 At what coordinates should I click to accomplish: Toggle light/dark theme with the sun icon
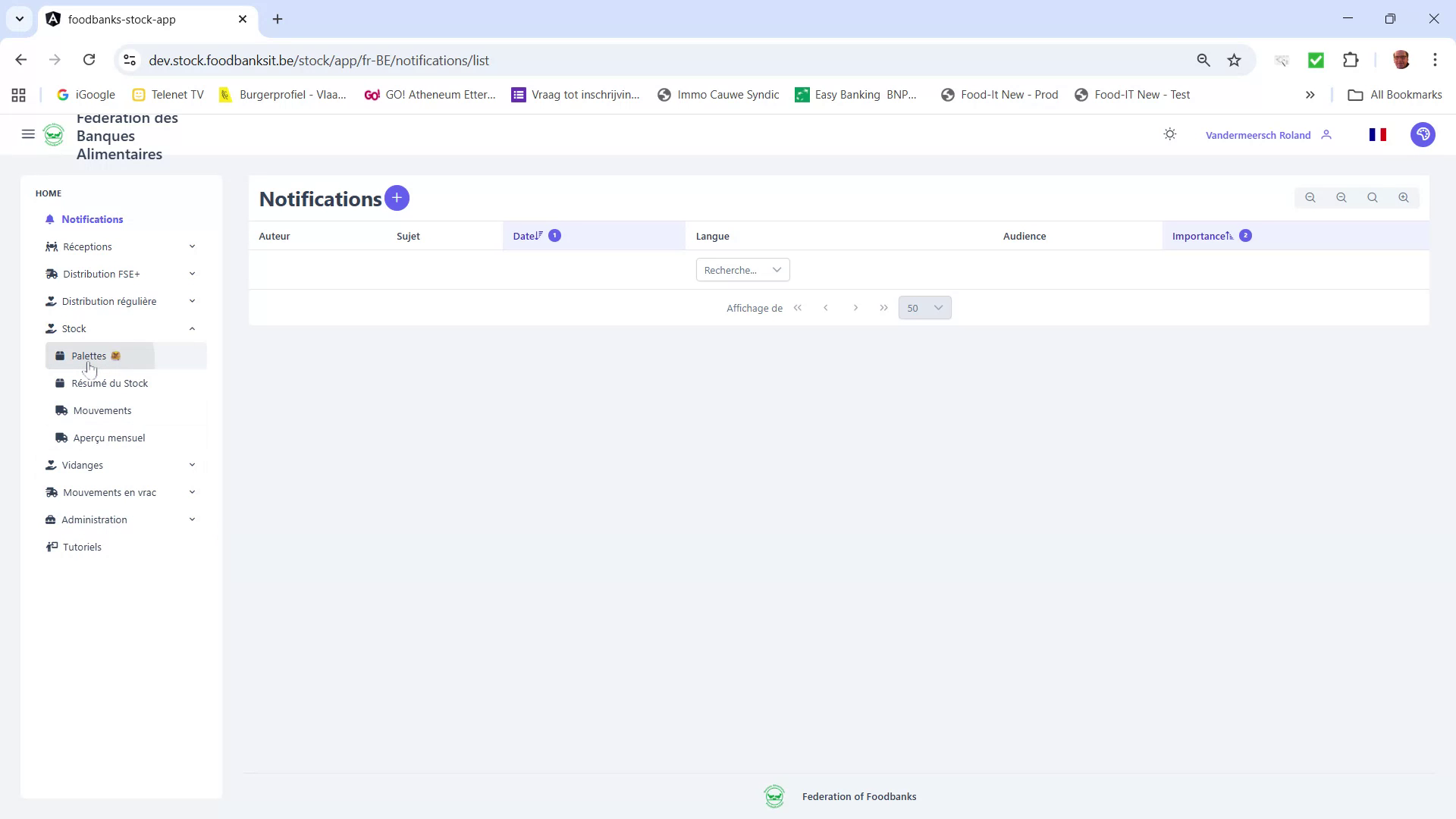(1169, 133)
